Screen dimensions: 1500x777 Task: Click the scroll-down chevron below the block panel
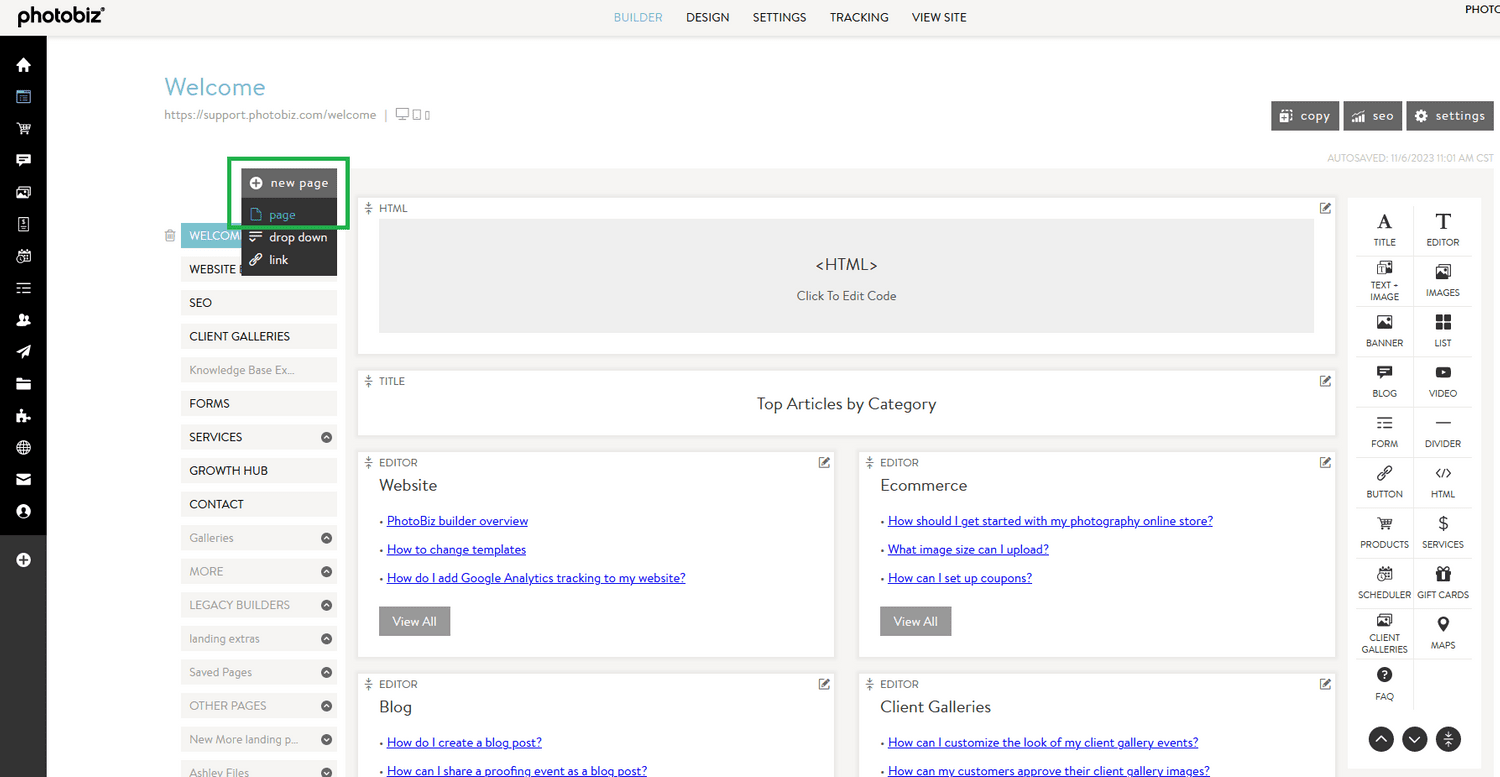point(1414,739)
